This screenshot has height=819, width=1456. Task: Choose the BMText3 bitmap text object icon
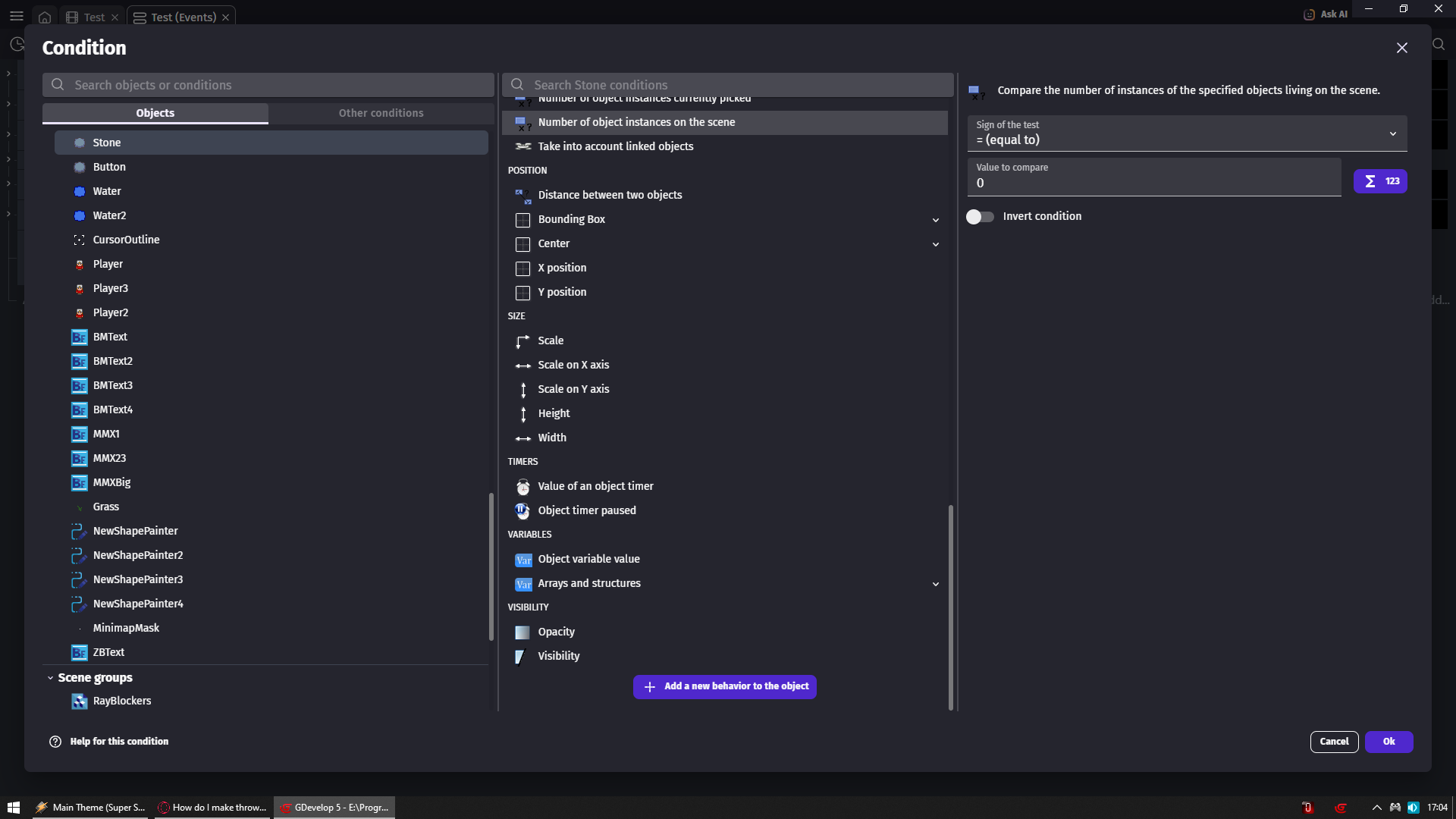79,386
